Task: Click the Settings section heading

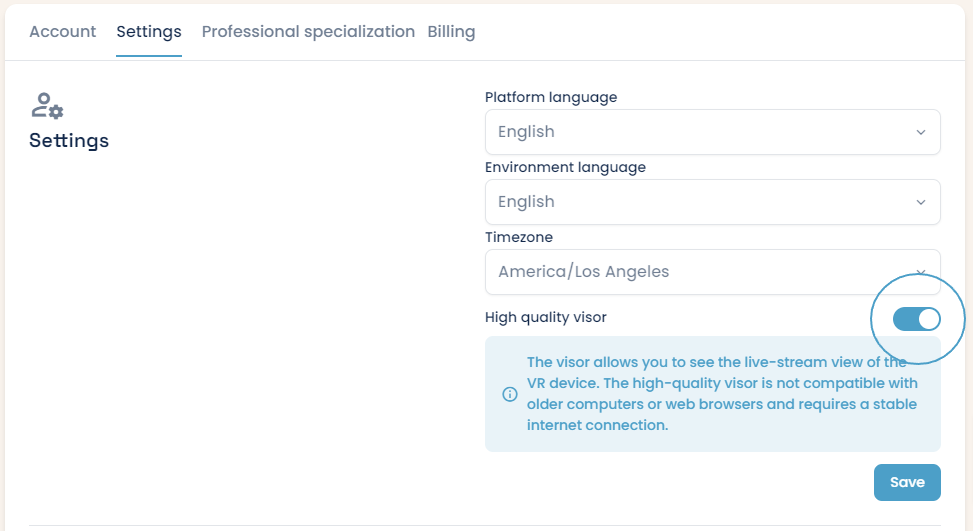Action: (x=69, y=141)
